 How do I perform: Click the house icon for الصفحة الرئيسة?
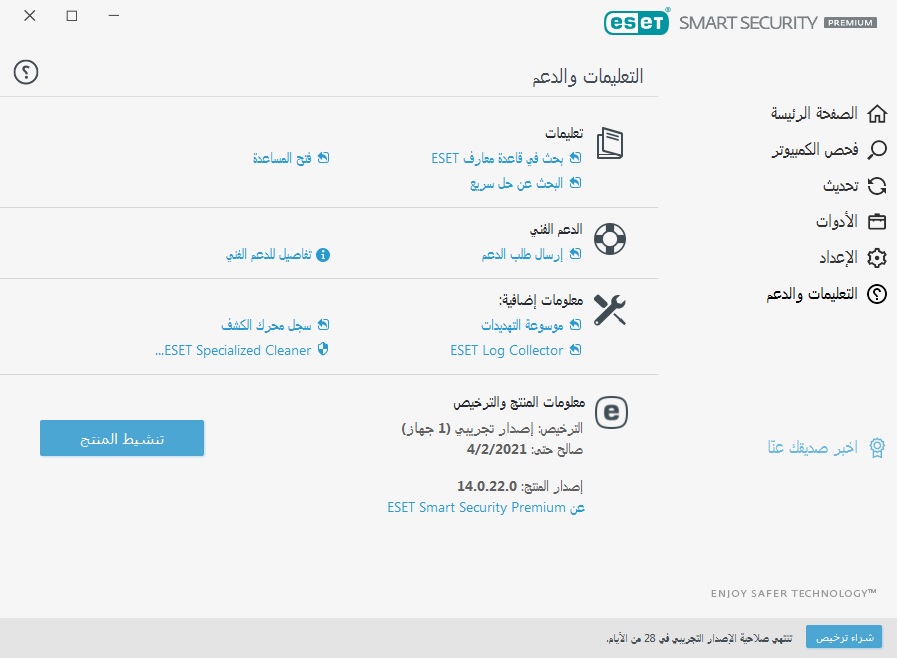pyautogui.click(x=876, y=113)
